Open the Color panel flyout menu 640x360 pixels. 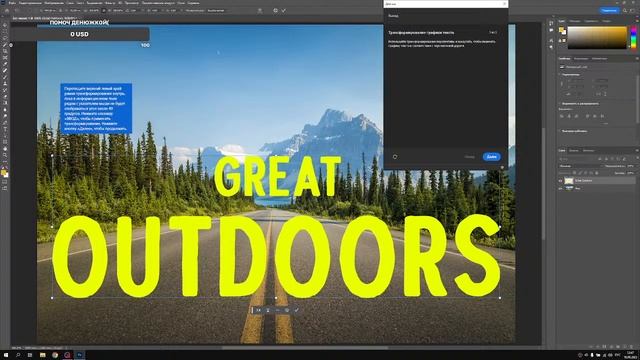637,21
